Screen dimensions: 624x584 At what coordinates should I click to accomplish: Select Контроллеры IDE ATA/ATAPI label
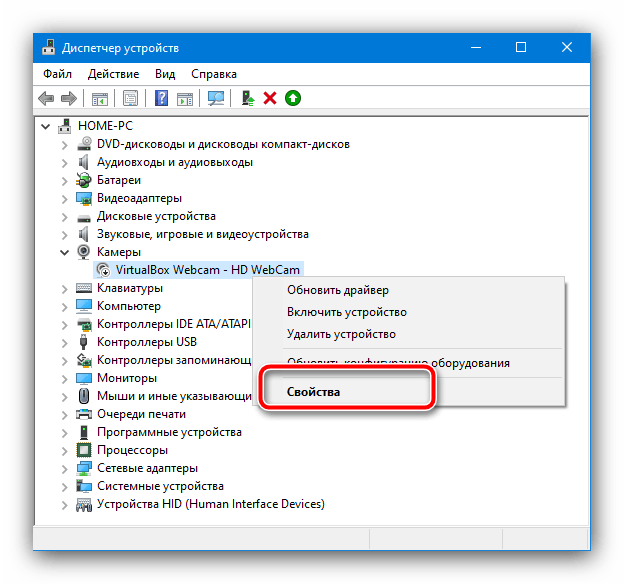[x=174, y=324]
